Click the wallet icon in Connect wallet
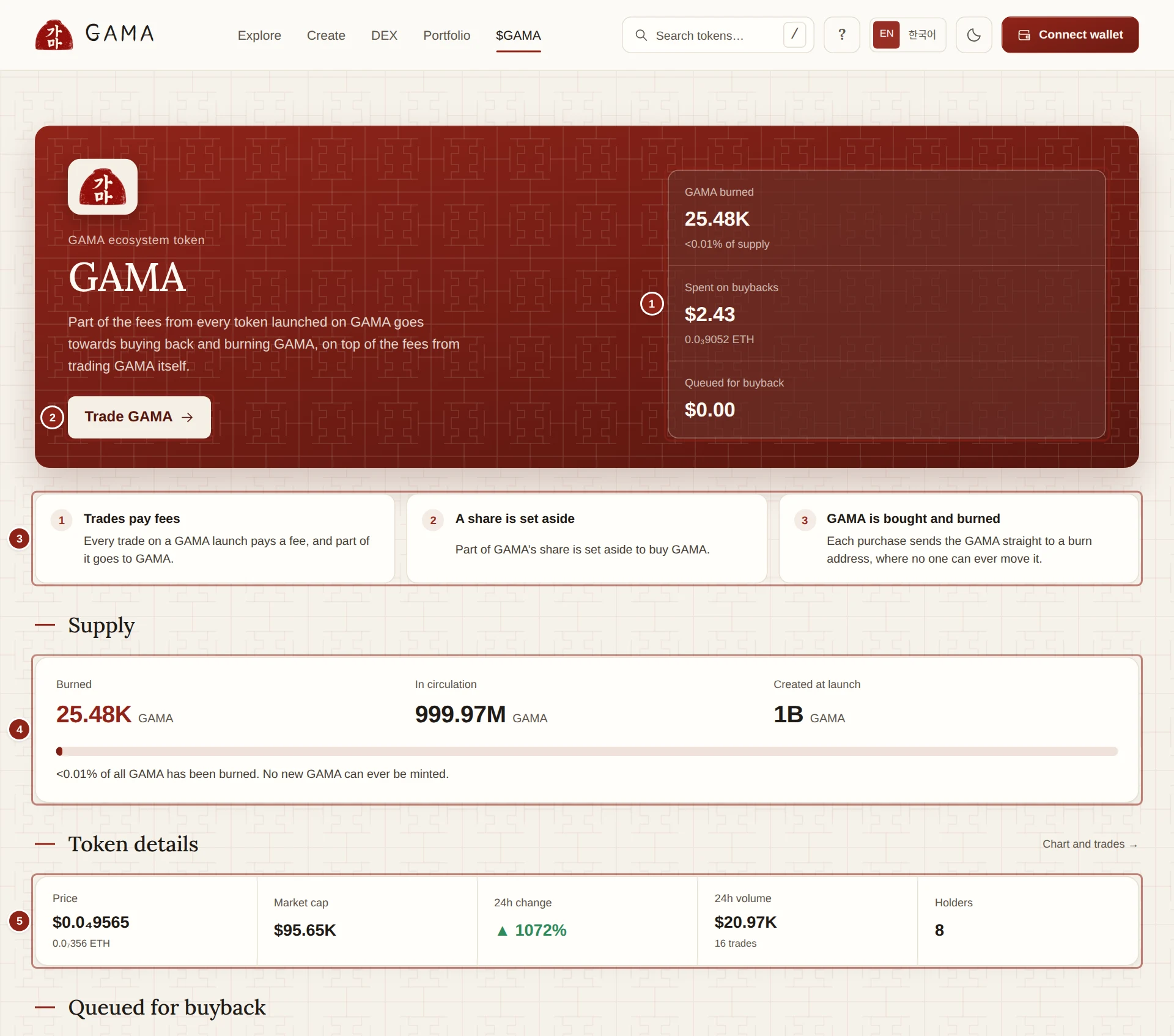Screen dimensions: 1174x1036 tap(1024, 35)
